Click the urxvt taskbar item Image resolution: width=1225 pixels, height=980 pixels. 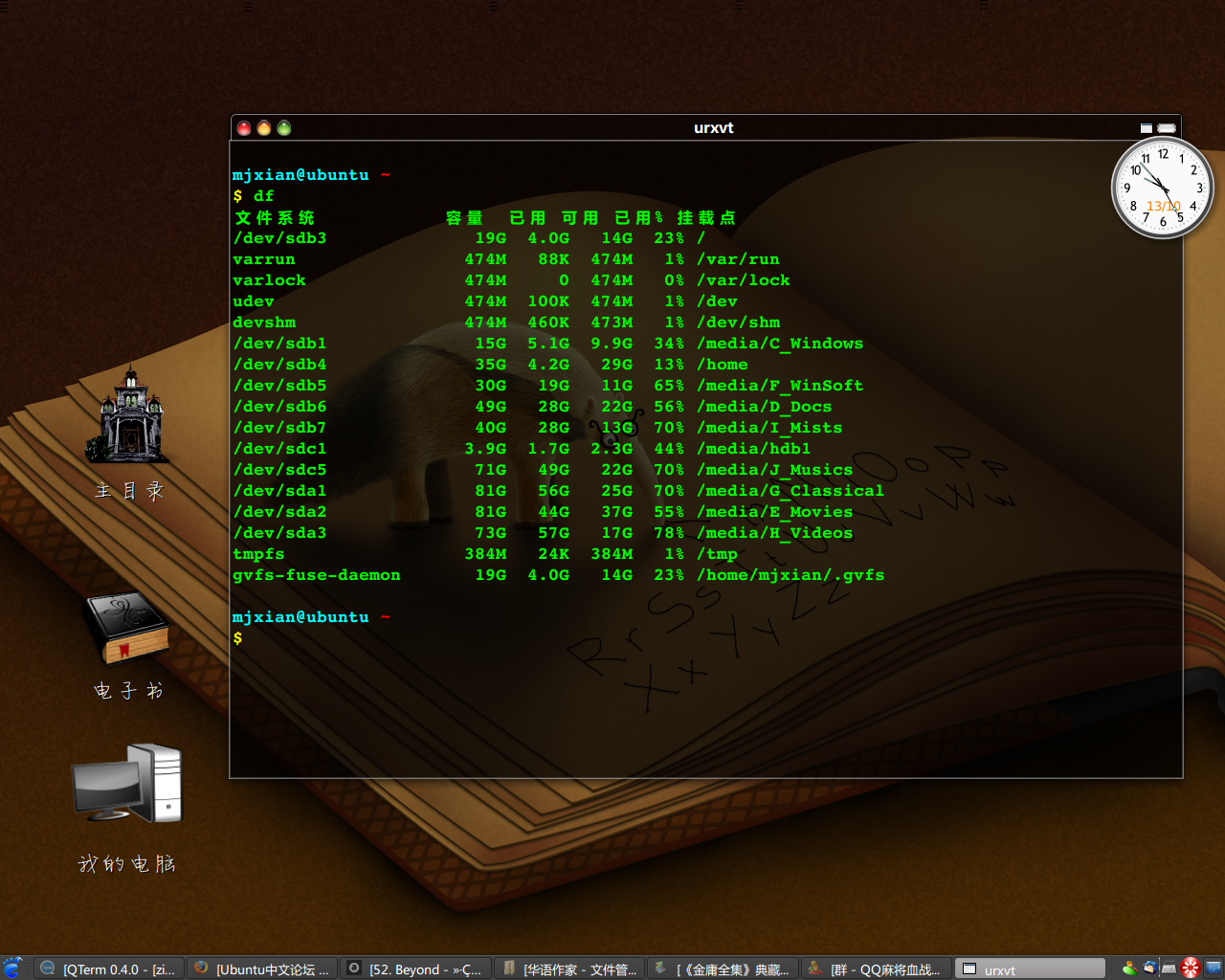(1031, 969)
